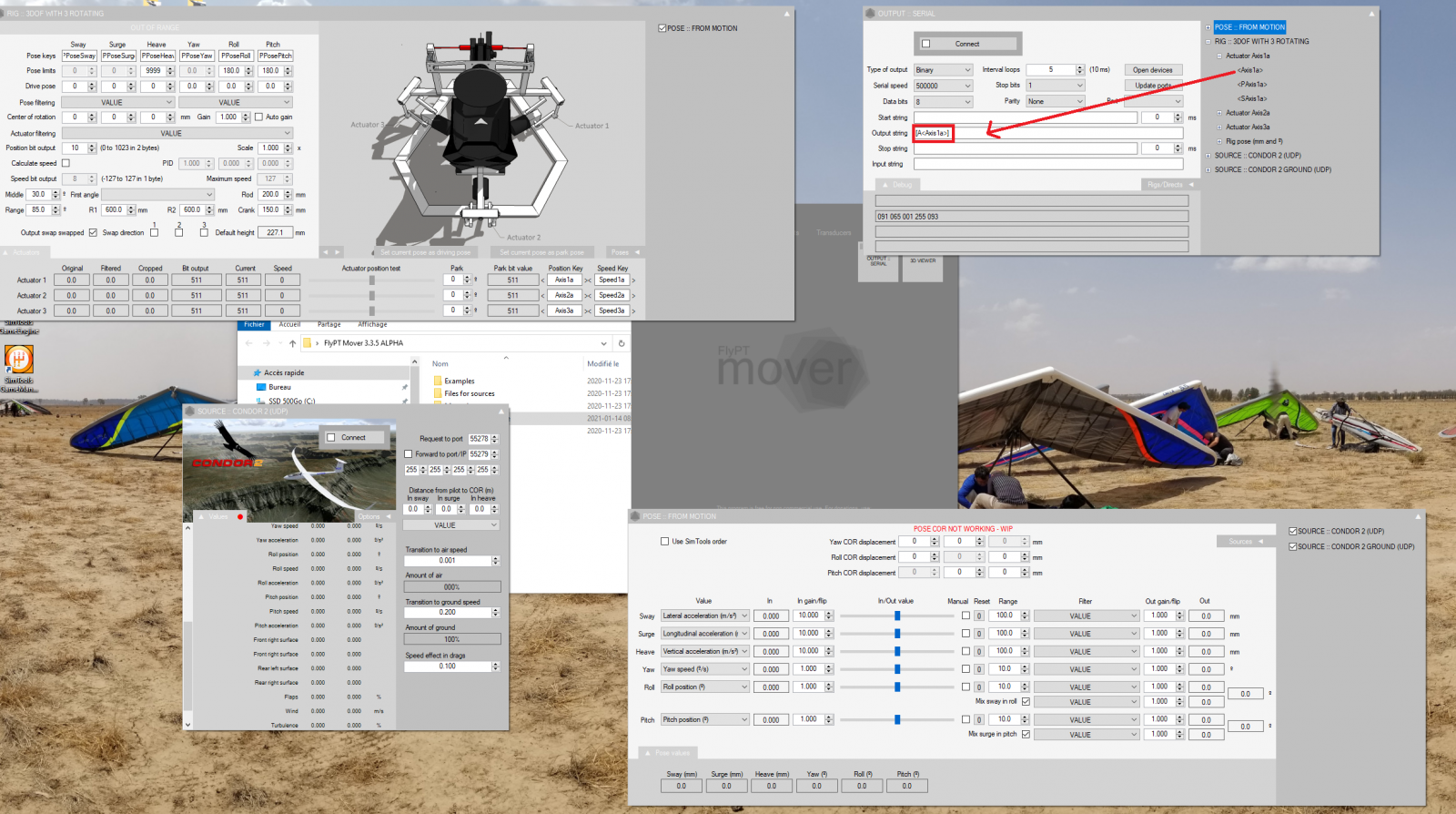The image size is (1456, 814).
Task: Enable the Calculate speed checkbox
Action: (x=66, y=163)
